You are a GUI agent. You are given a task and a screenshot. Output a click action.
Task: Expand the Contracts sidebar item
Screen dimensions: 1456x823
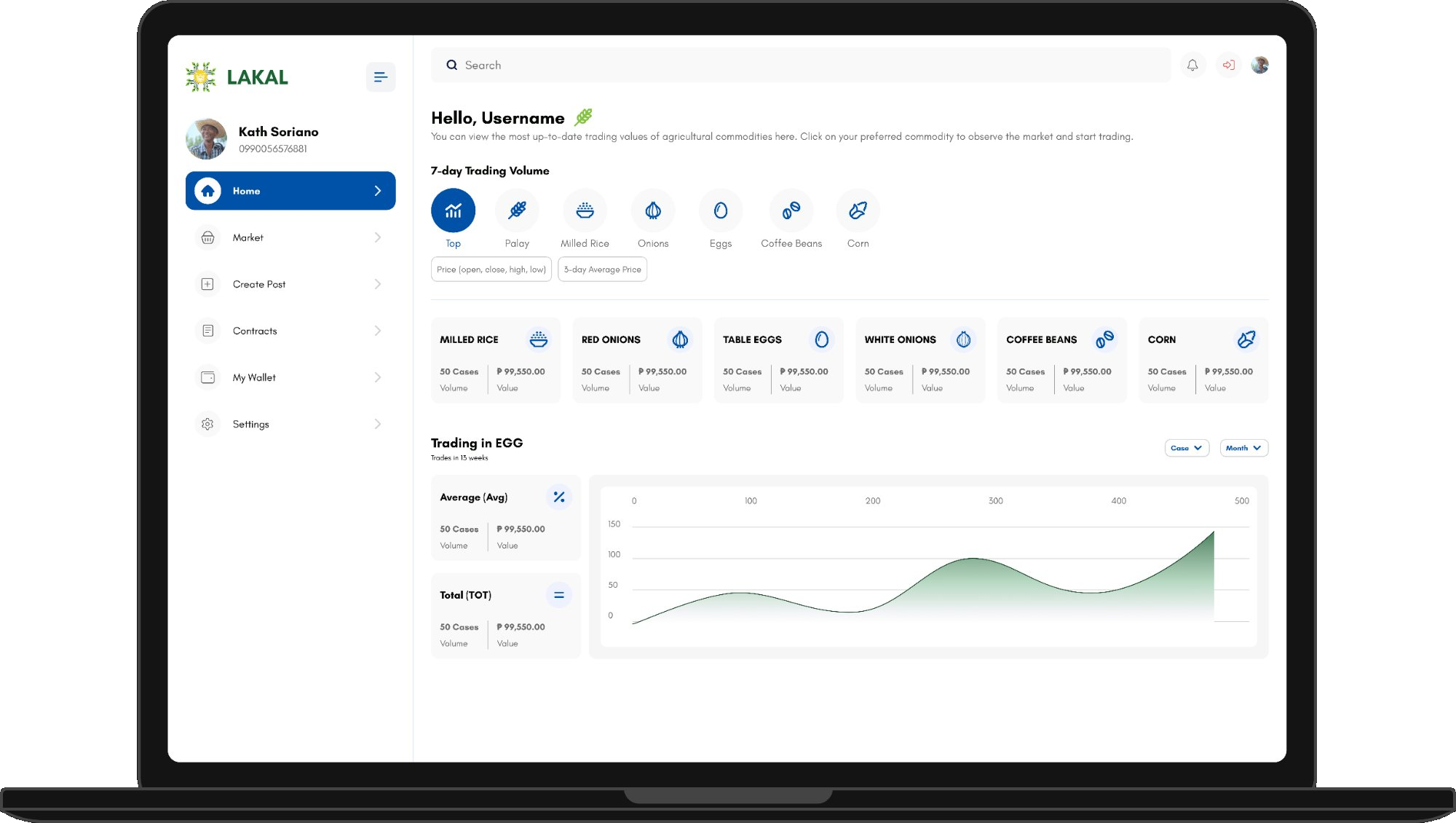pyautogui.click(x=290, y=331)
